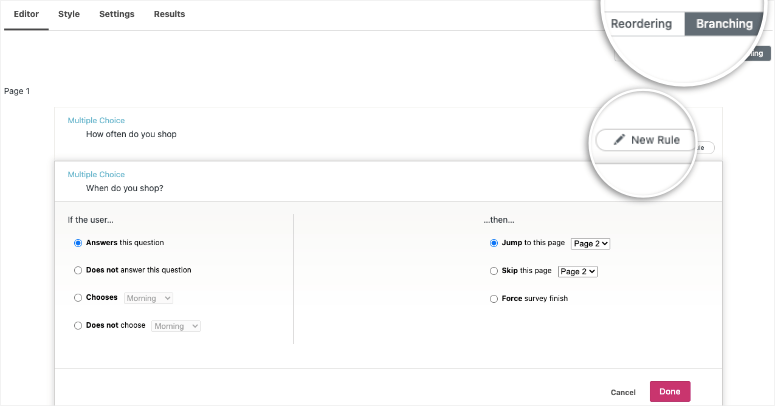Open the Settings tab

(117, 14)
